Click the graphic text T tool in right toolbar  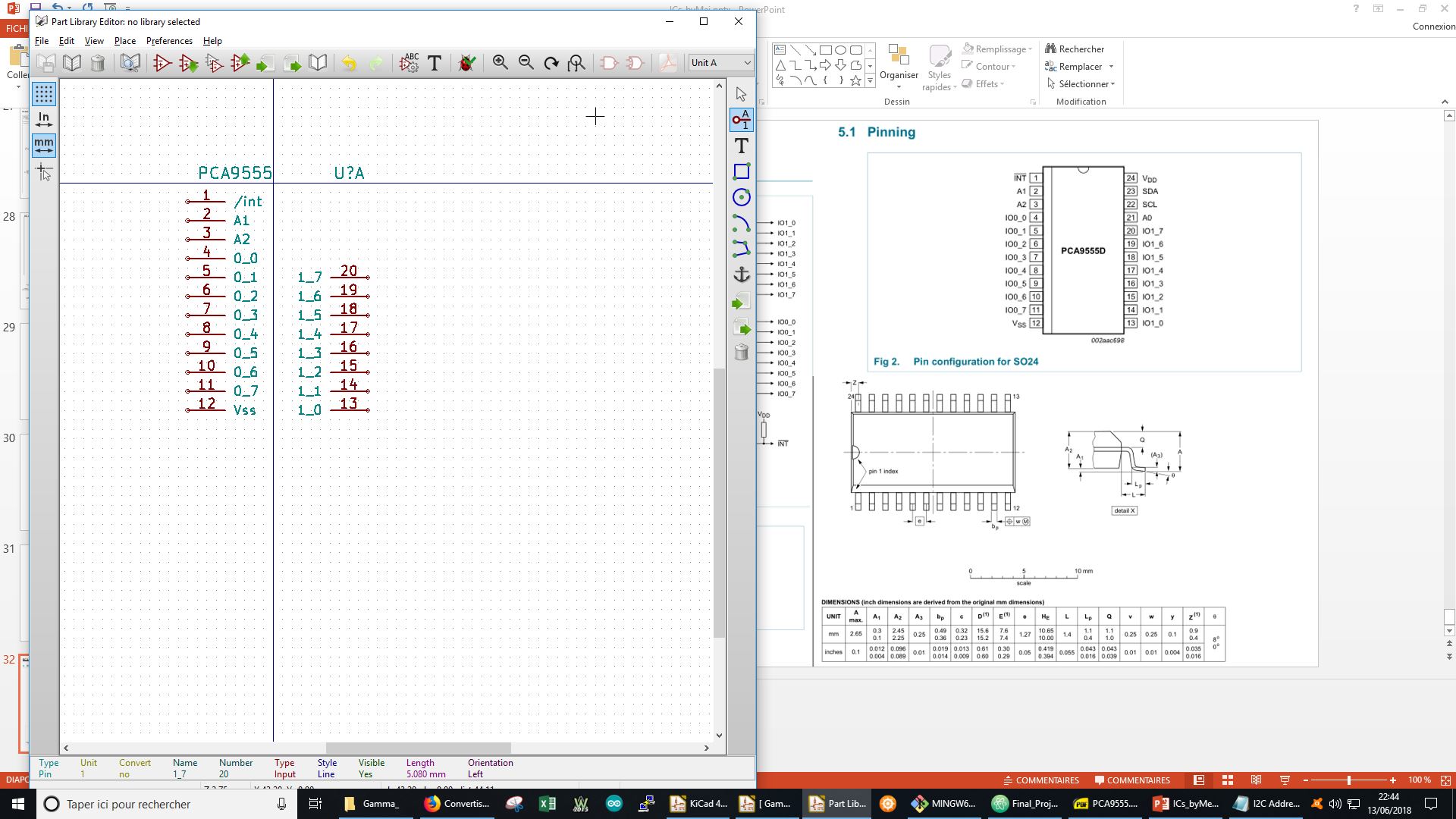[x=741, y=146]
